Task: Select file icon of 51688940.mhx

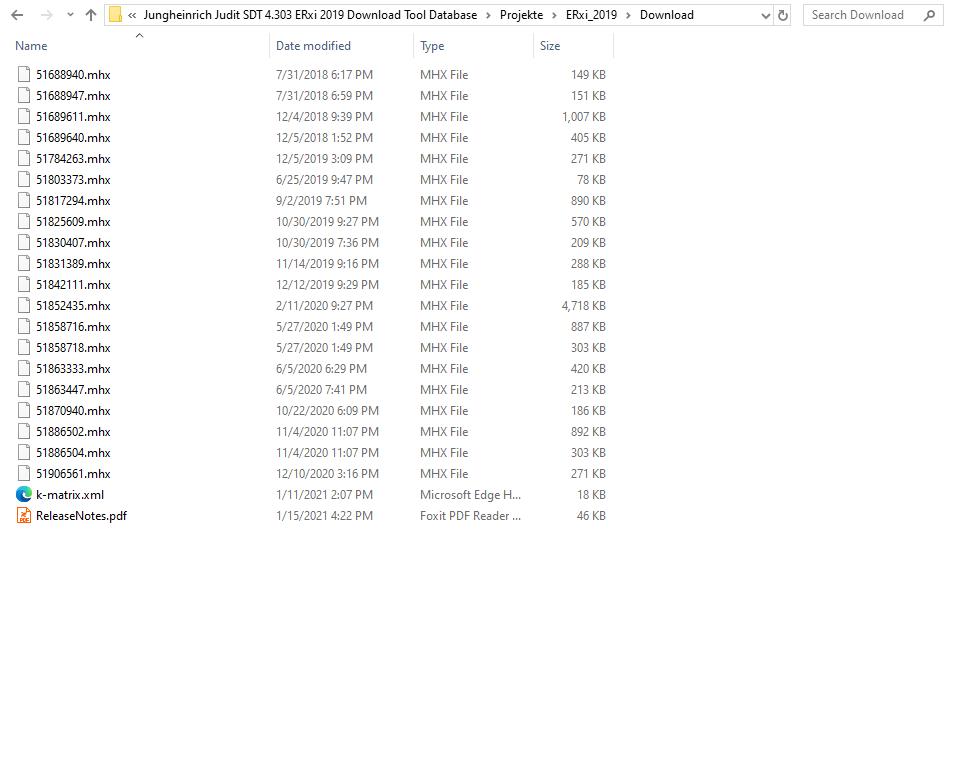Action: (24, 74)
